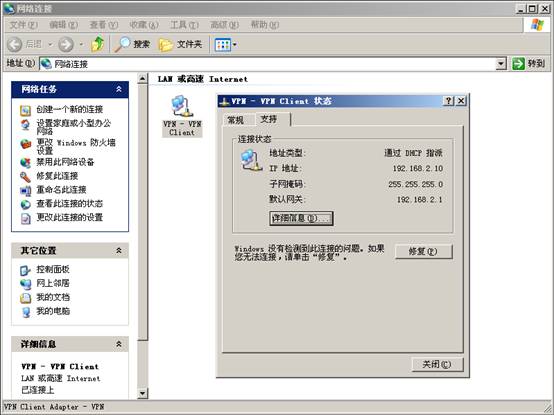Click default gateway value 192.168.2.1
This screenshot has height=415, width=554.
point(419,200)
